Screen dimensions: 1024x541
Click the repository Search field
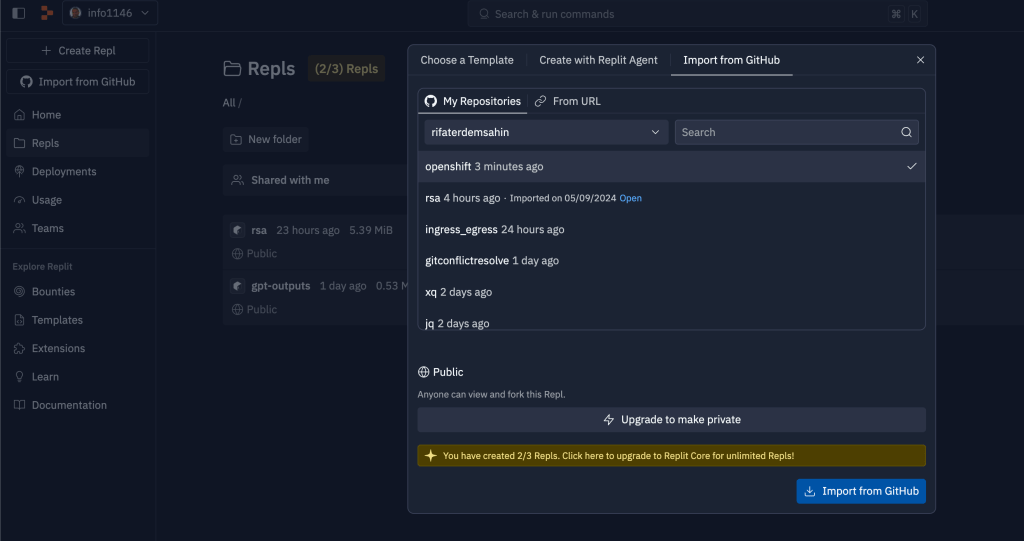[x=796, y=132]
